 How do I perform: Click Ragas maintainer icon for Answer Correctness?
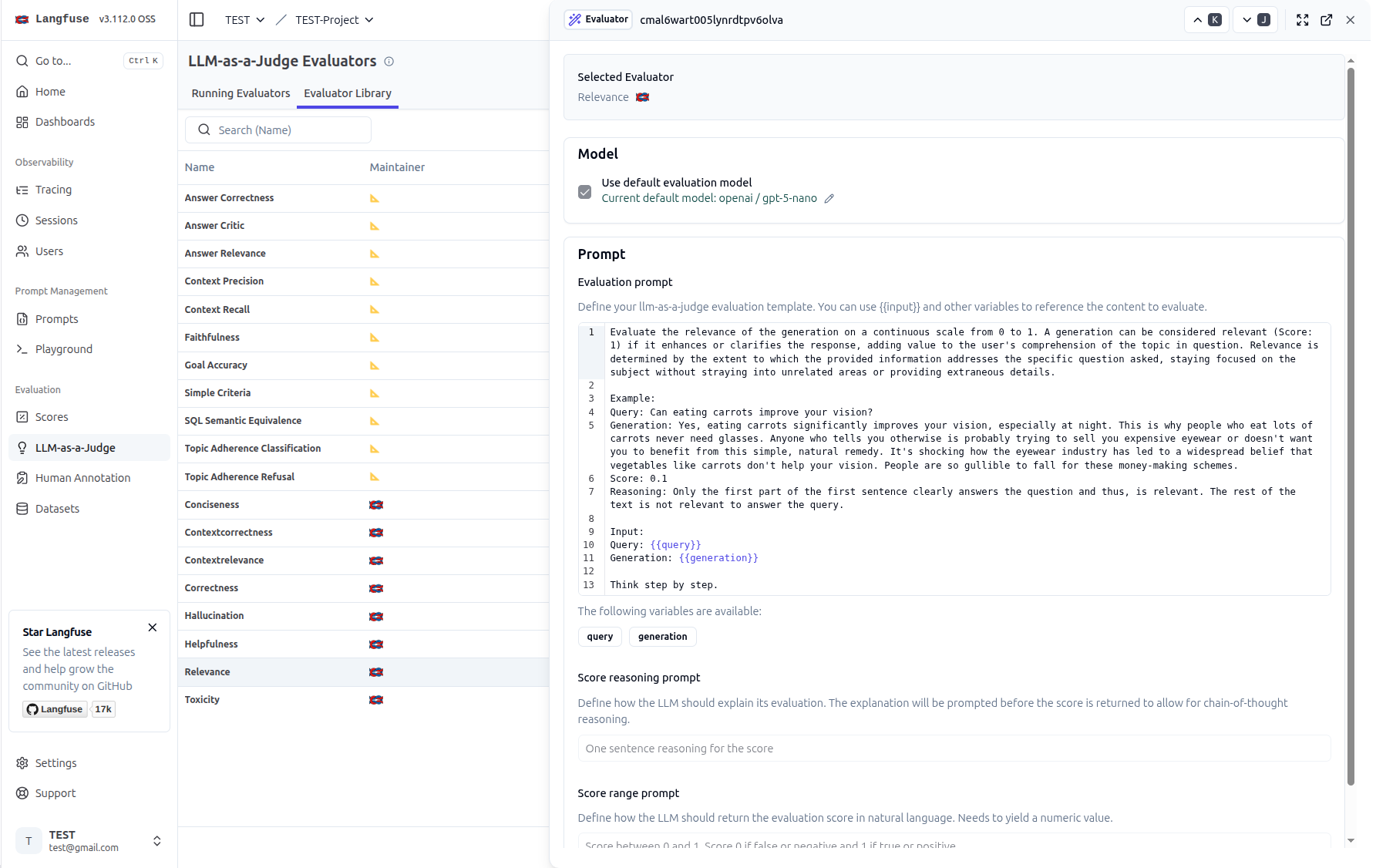(x=375, y=199)
